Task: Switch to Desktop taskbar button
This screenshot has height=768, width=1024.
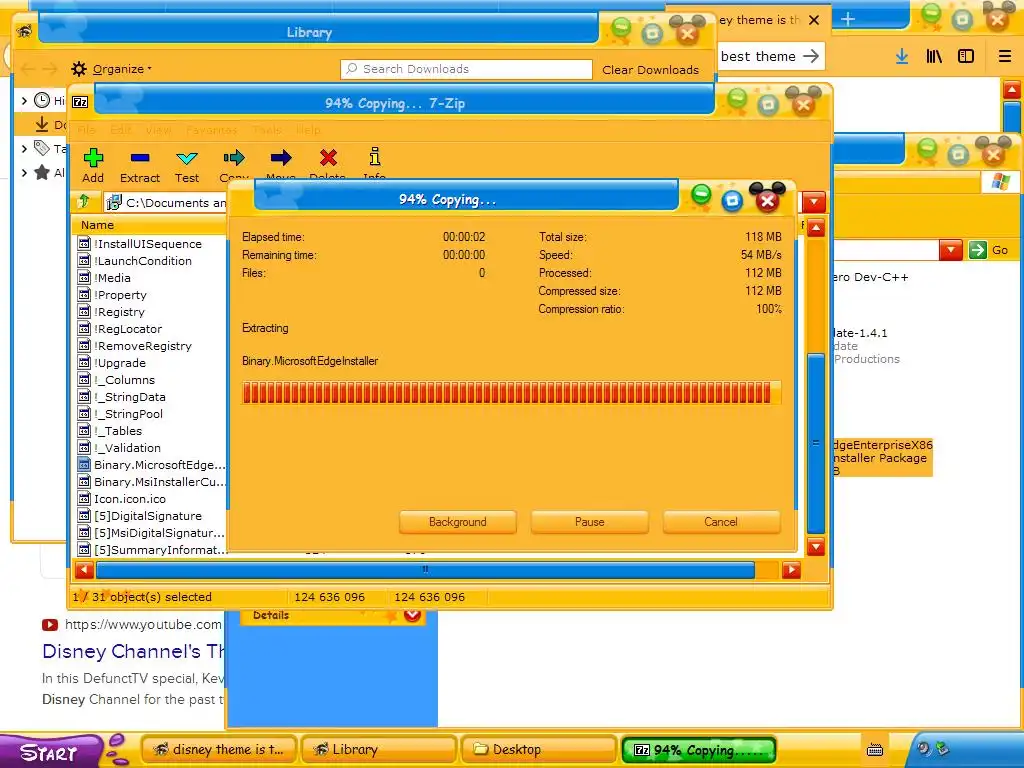Action: [x=538, y=750]
